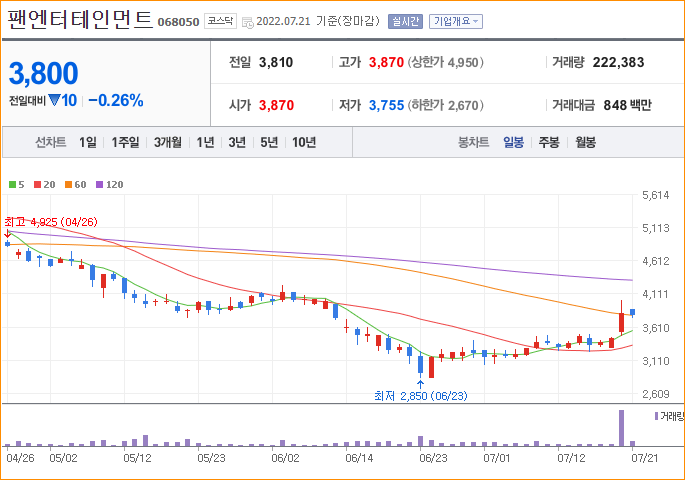Viewport: 685px width, 480px height.
Task: Click the 05/12 date label on the axis
Action: pyautogui.click(x=137, y=458)
